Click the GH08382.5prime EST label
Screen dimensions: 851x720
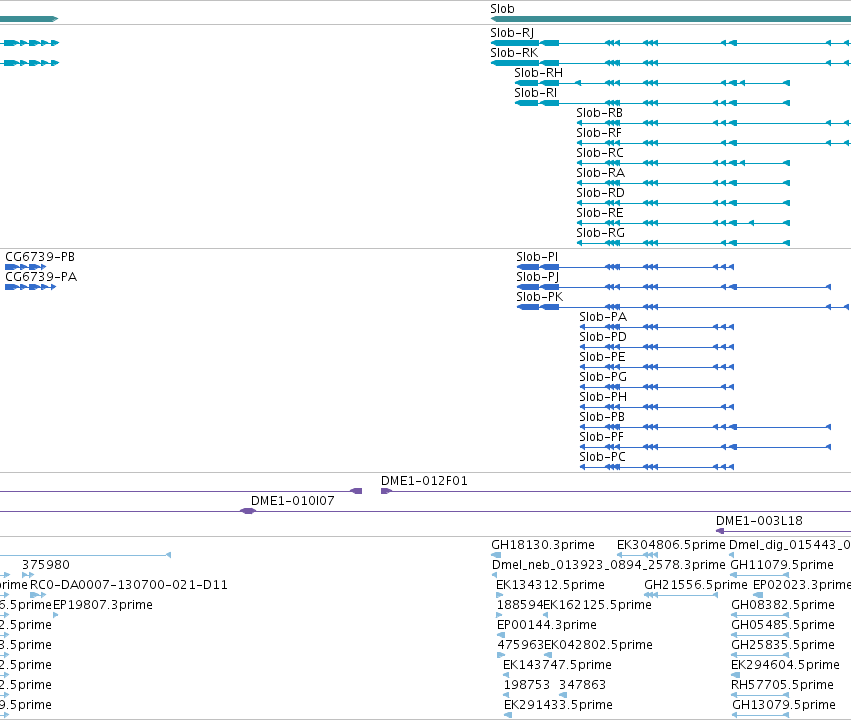coord(783,605)
